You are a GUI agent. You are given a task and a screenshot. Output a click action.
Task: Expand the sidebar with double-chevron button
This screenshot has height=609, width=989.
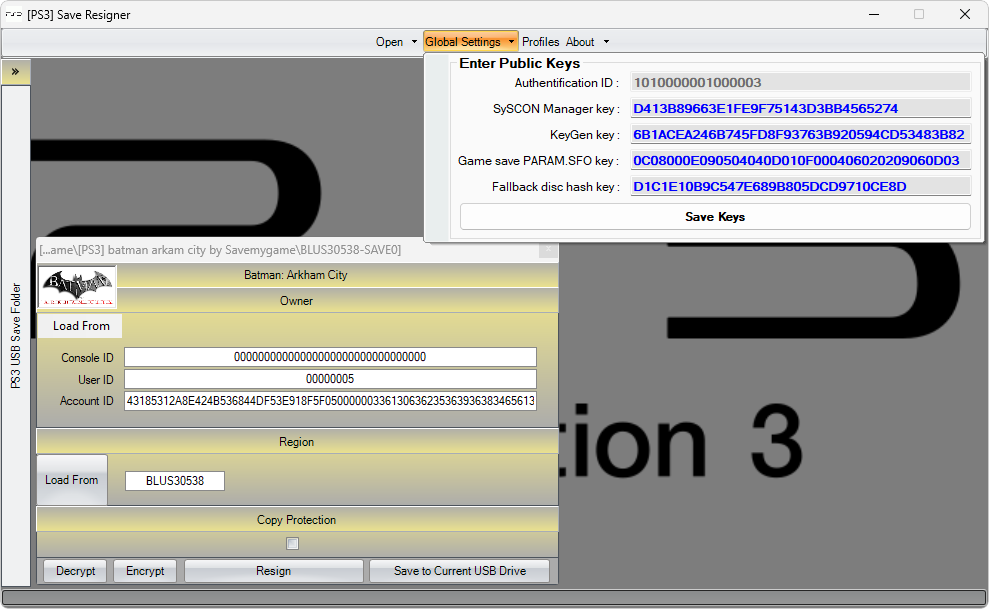coord(15,72)
